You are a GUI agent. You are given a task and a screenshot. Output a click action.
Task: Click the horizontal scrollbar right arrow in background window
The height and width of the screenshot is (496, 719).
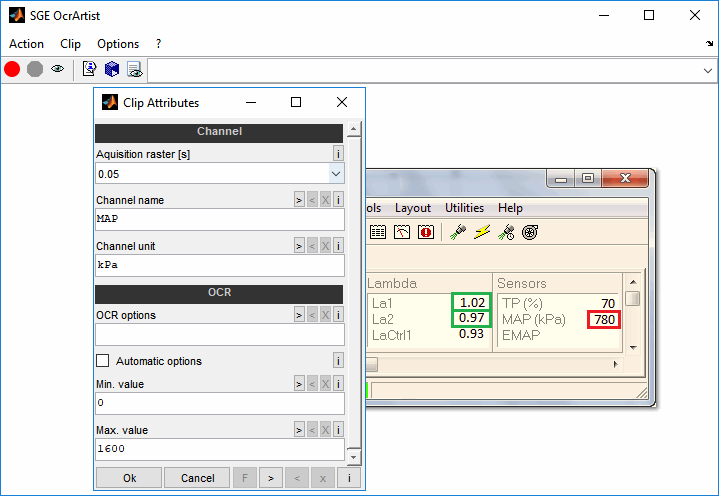615,364
